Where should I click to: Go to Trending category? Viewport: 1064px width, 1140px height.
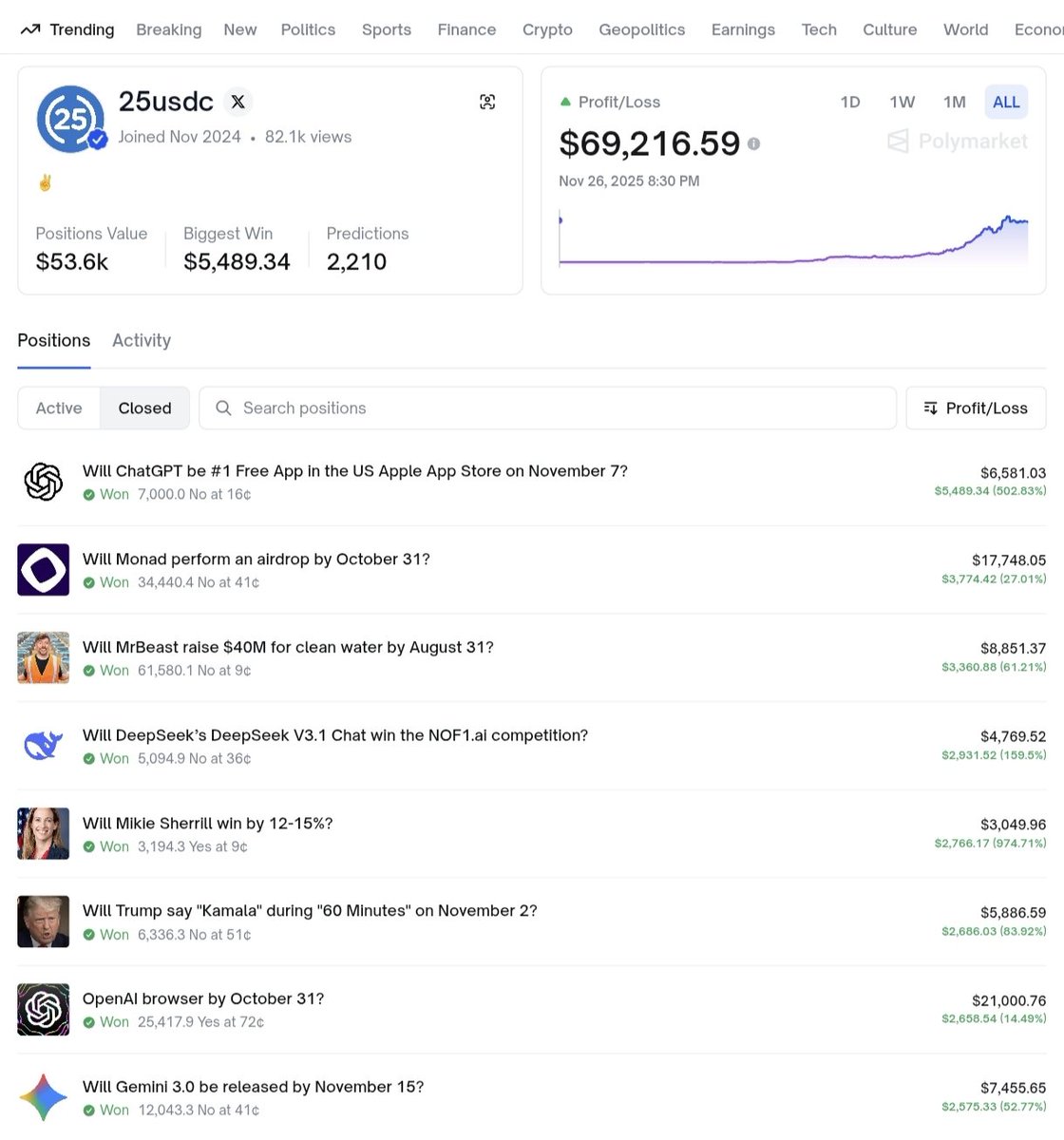coord(82,29)
